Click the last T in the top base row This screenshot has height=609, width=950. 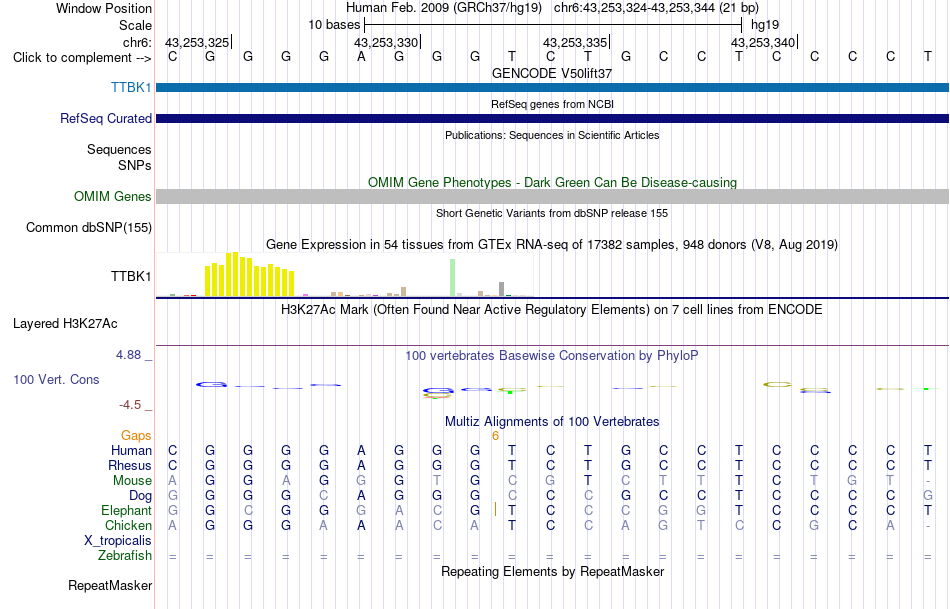click(x=928, y=56)
